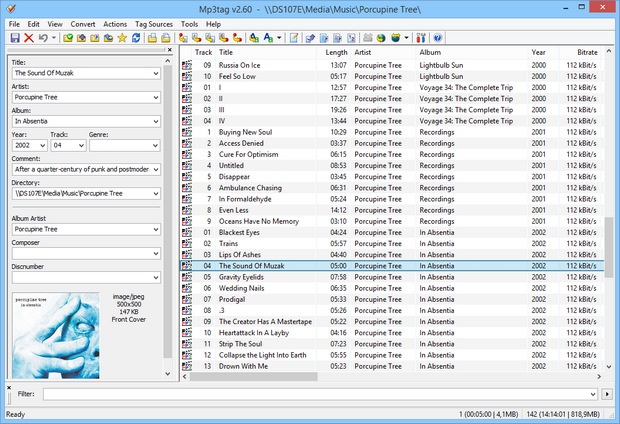Sort by the Title column header
The width and height of the screenshot is (620, 424).
click(x=267, y=52)
